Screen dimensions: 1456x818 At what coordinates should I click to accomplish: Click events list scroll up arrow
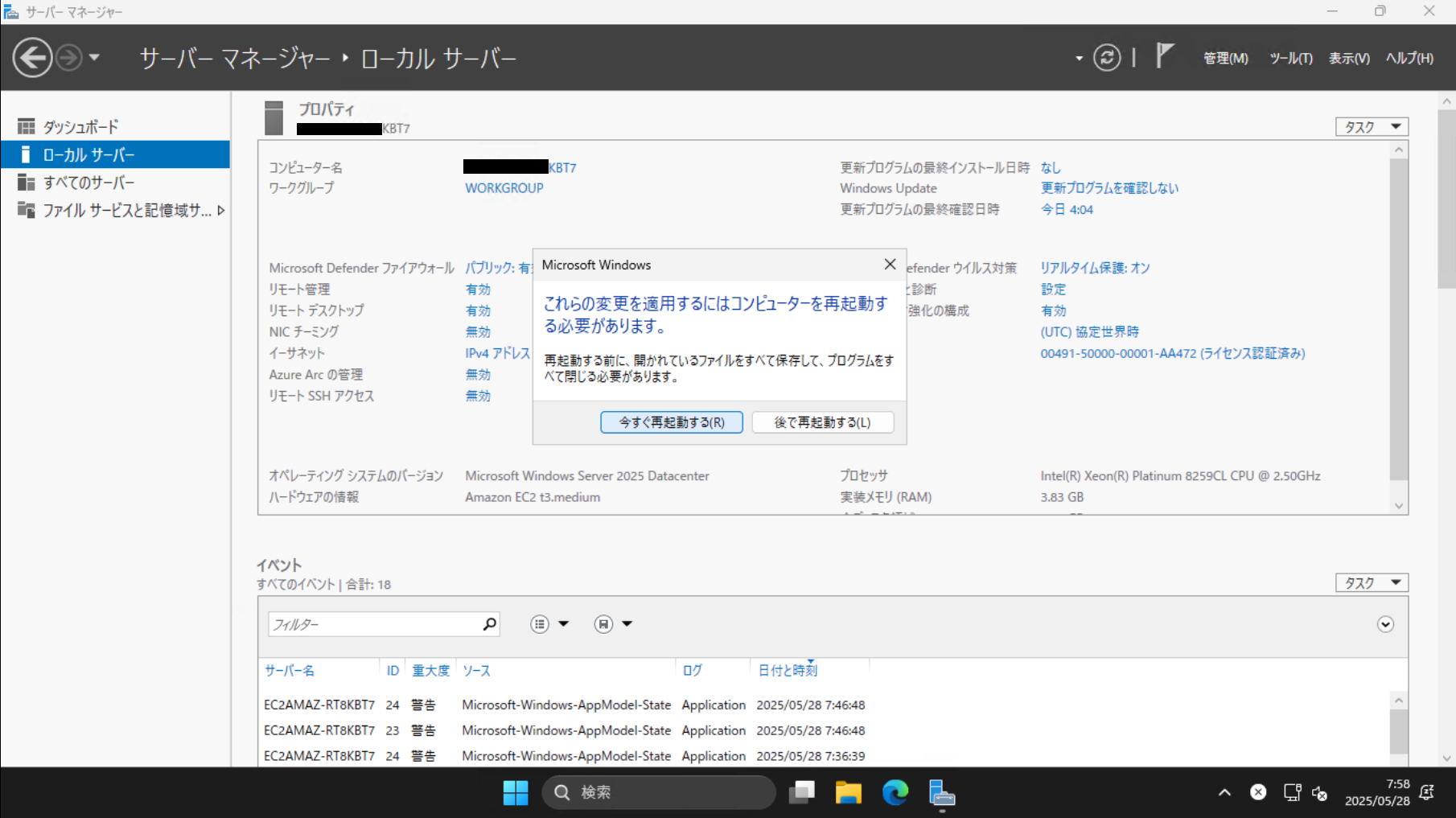[x=1399, y=701]
